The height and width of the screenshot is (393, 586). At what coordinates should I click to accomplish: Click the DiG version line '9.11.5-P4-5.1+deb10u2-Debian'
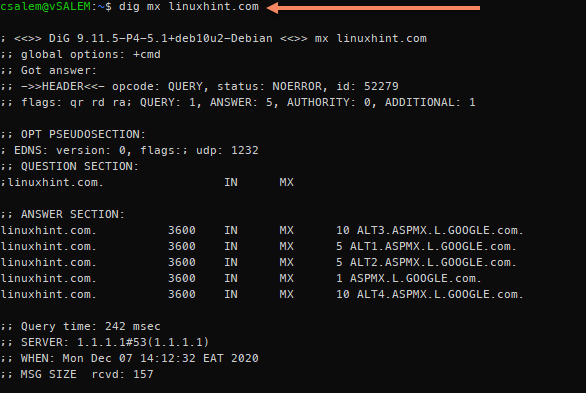(175, 38)
